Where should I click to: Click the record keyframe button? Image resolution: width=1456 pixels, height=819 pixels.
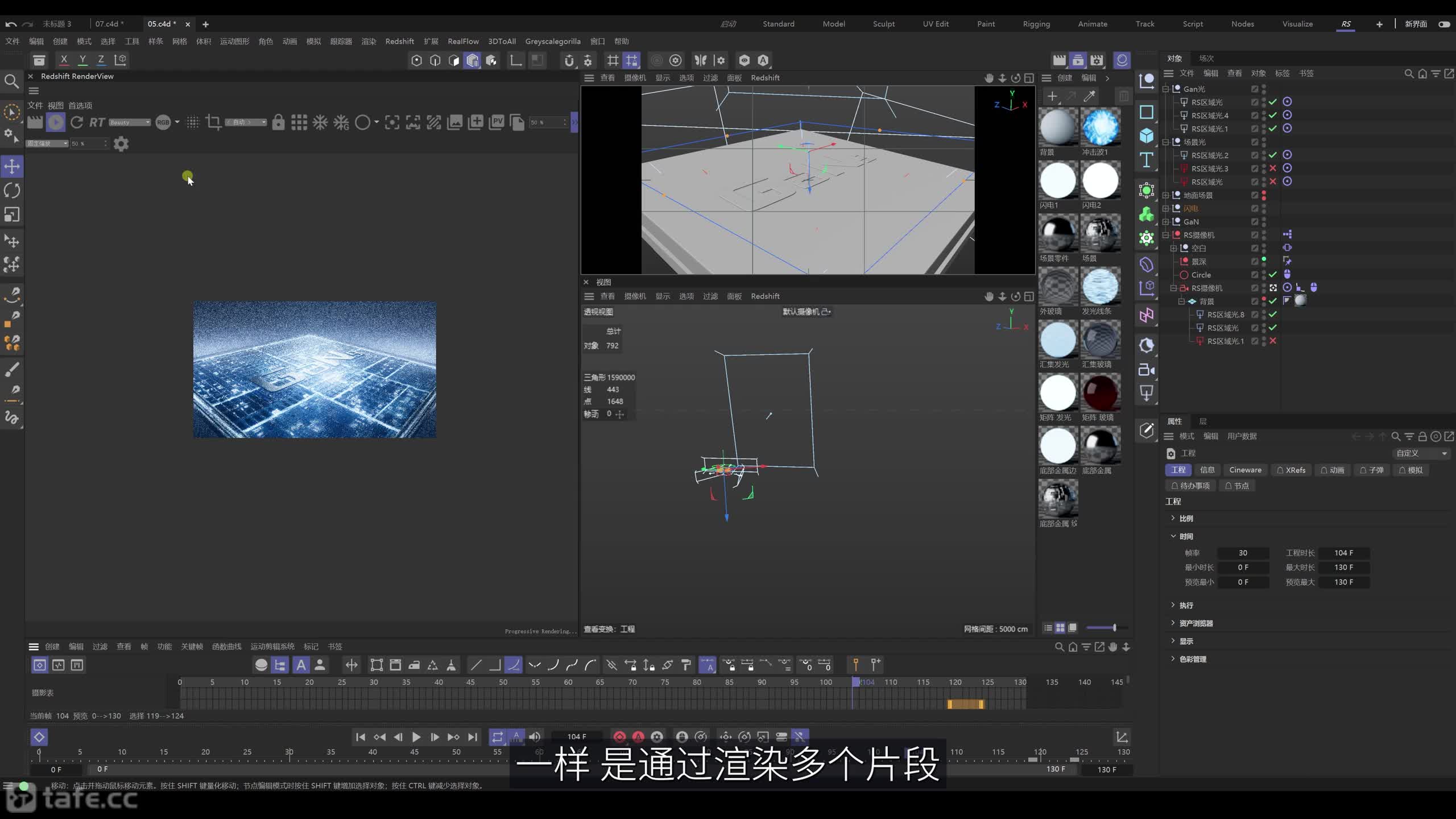click(x=619, y=737)
